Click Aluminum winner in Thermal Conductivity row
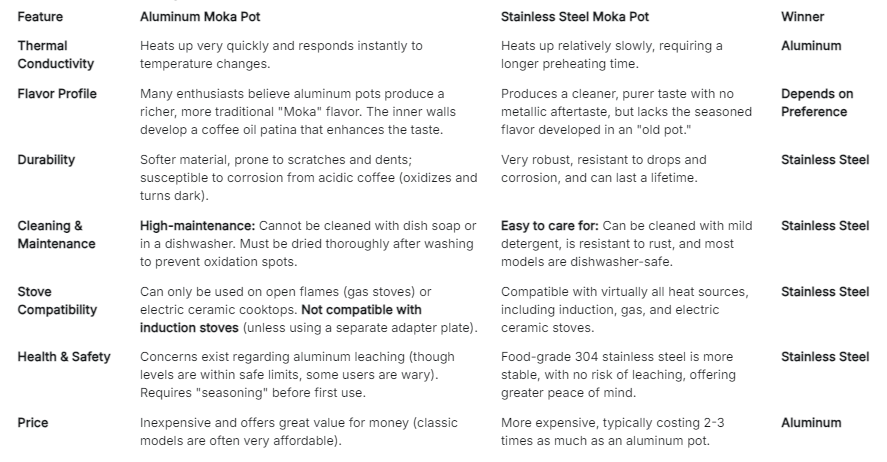887x462 pixels. coord(811,46)
